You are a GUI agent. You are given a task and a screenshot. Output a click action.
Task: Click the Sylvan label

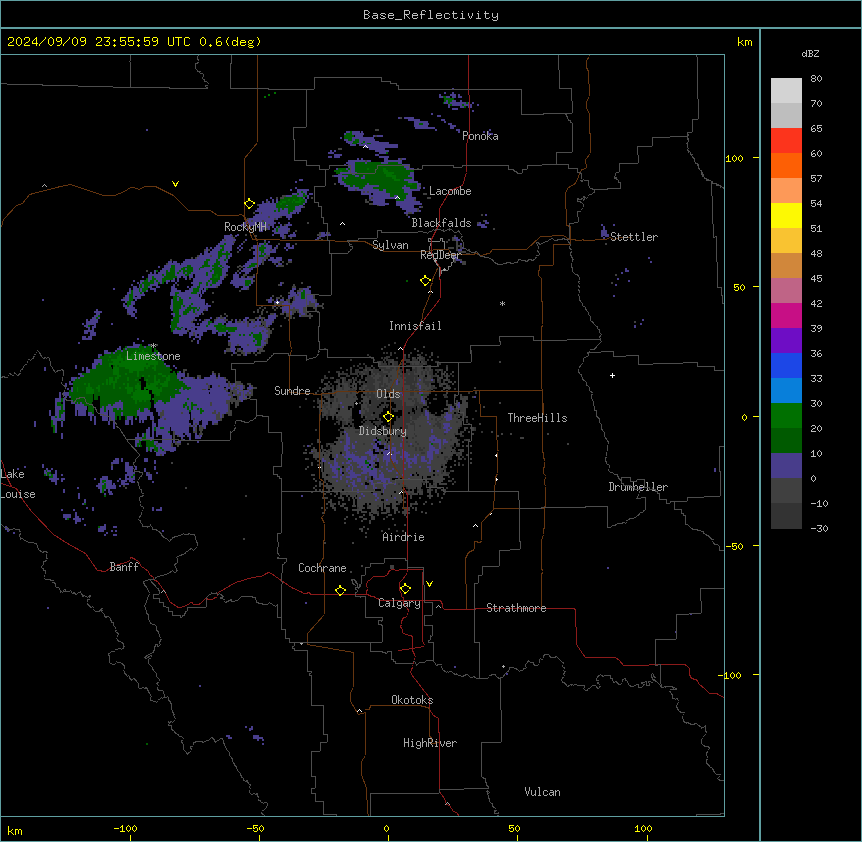coord(390,245)
